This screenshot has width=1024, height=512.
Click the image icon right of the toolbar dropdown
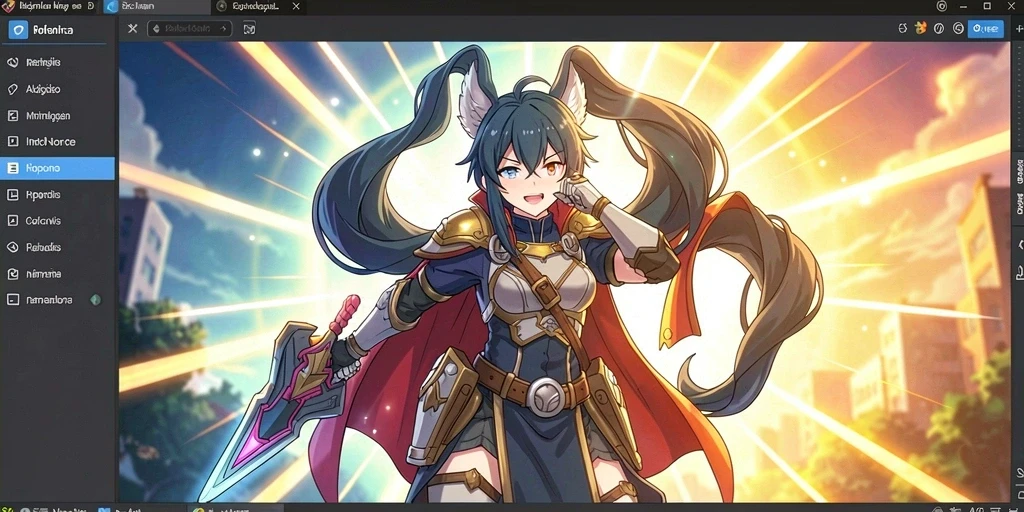(249, 29)
